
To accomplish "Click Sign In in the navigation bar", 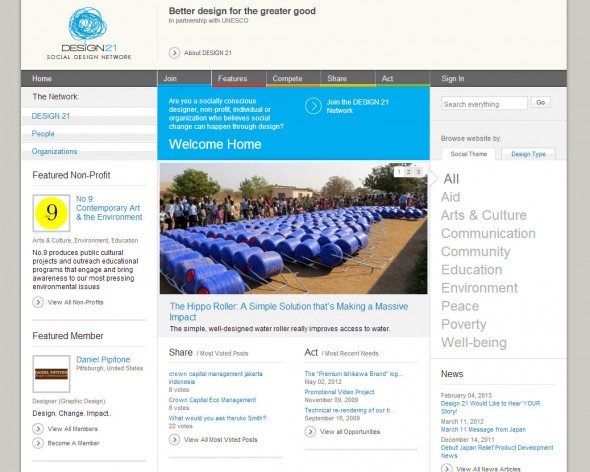I will point(453,79).
